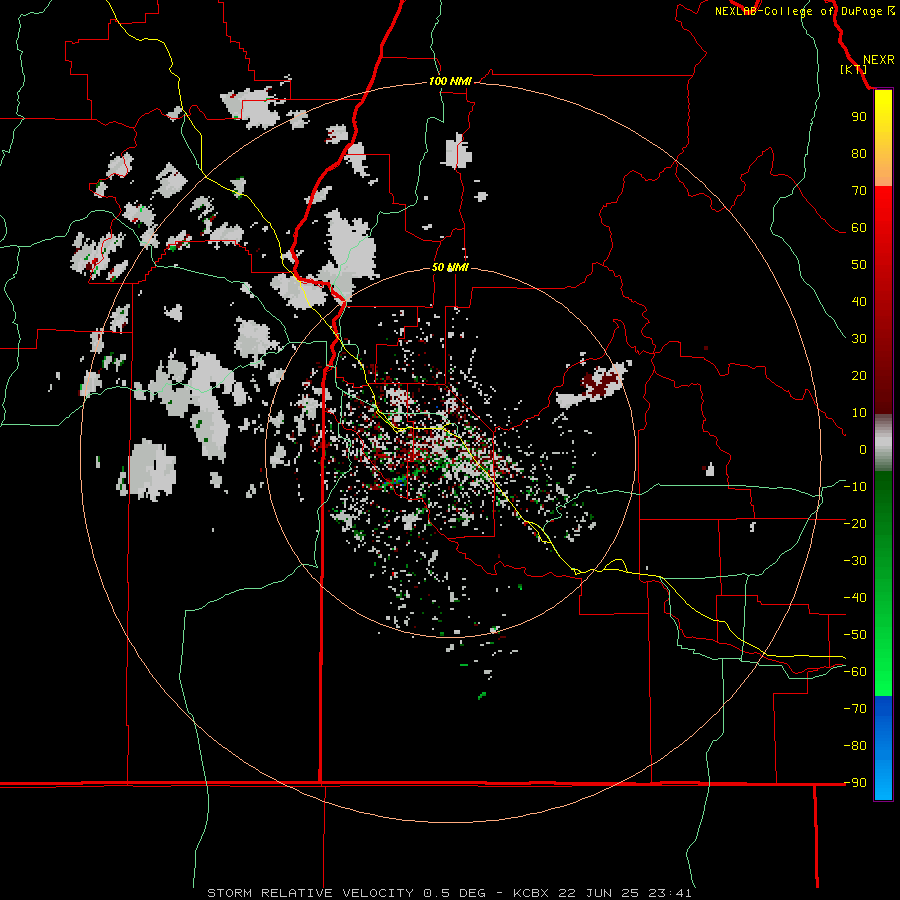
Task: Click the -40 value on the velocity scale
Action: tap(855, 598)
